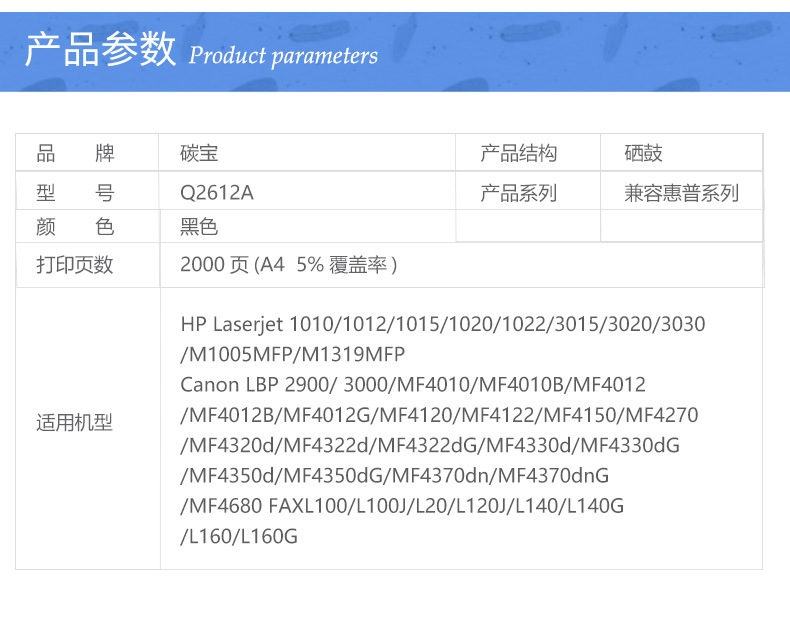Click the '/MF4012B/MF4012G/MF4120' line
Viewport: 790px width, 617px height.
[439, 415]
